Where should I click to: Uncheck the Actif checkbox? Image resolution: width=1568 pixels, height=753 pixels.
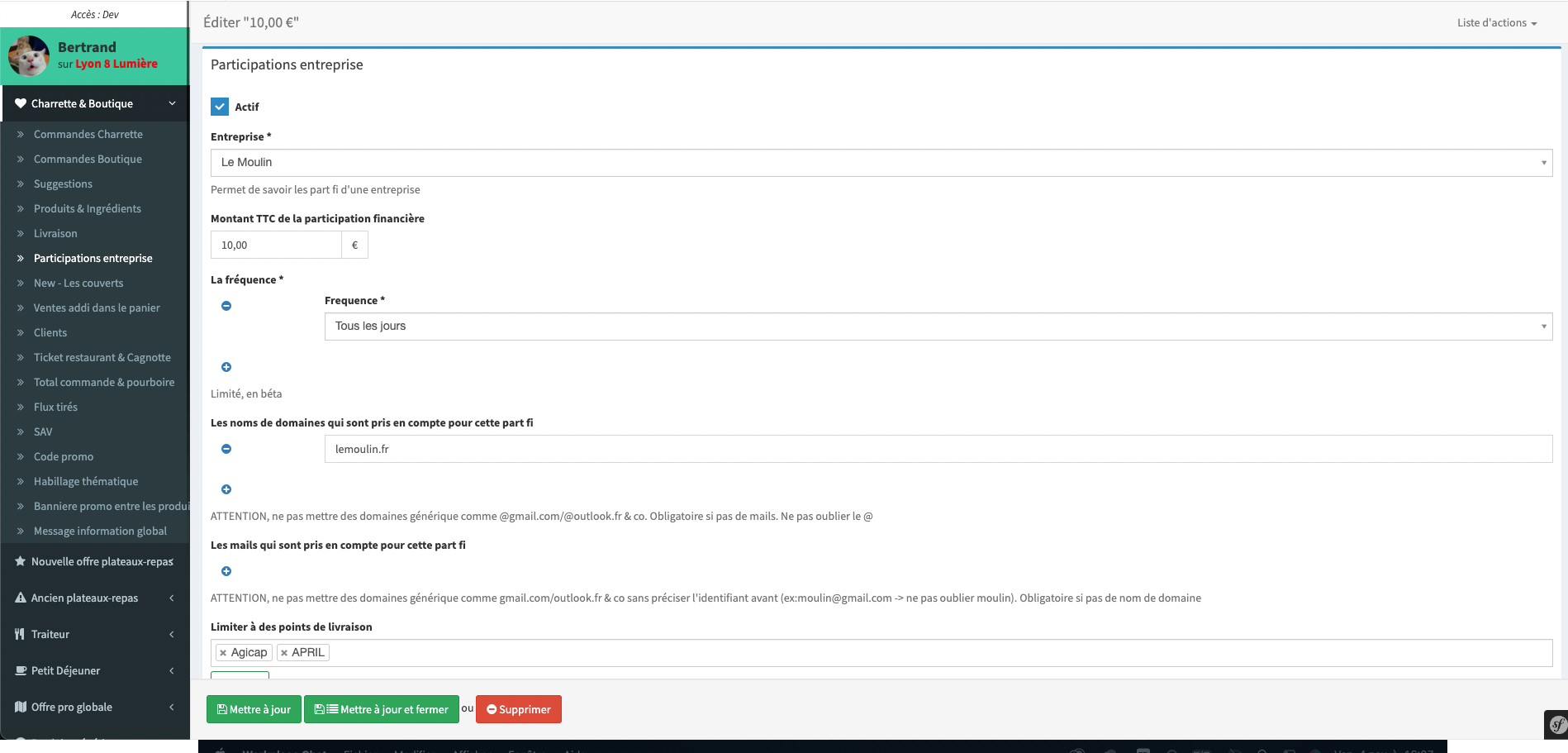tap(220, 107)
